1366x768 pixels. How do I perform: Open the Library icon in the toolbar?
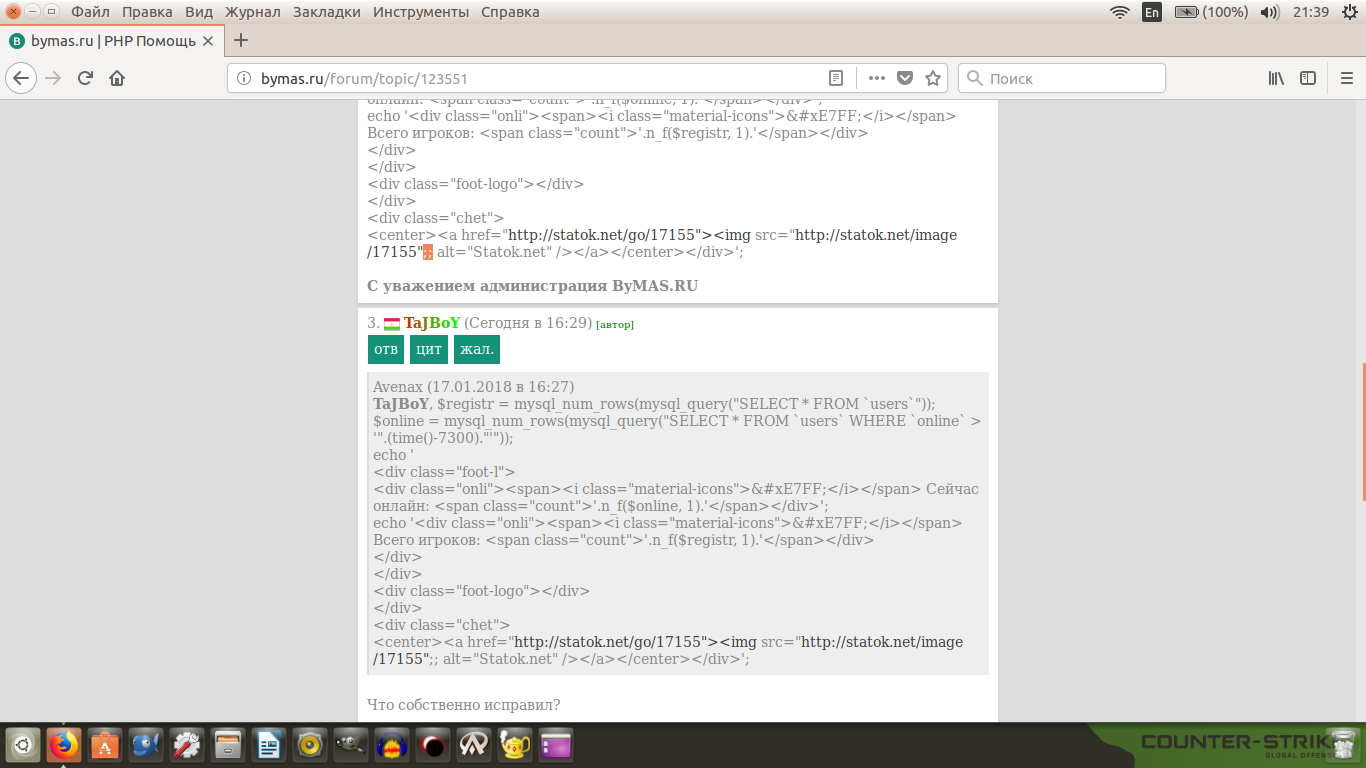point(1277,78)
